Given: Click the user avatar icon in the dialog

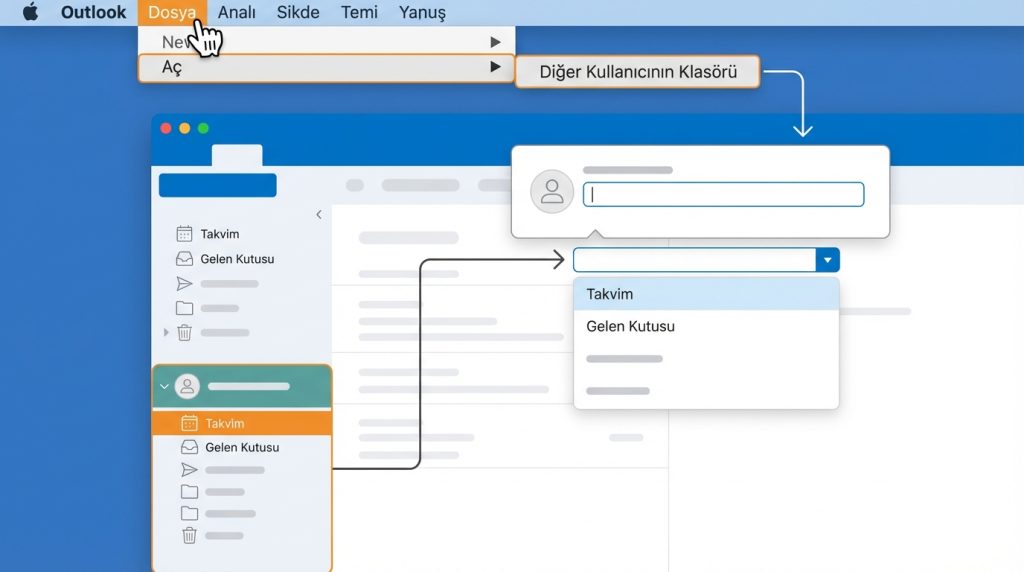Looking at the screenshot, I should 552,192.
